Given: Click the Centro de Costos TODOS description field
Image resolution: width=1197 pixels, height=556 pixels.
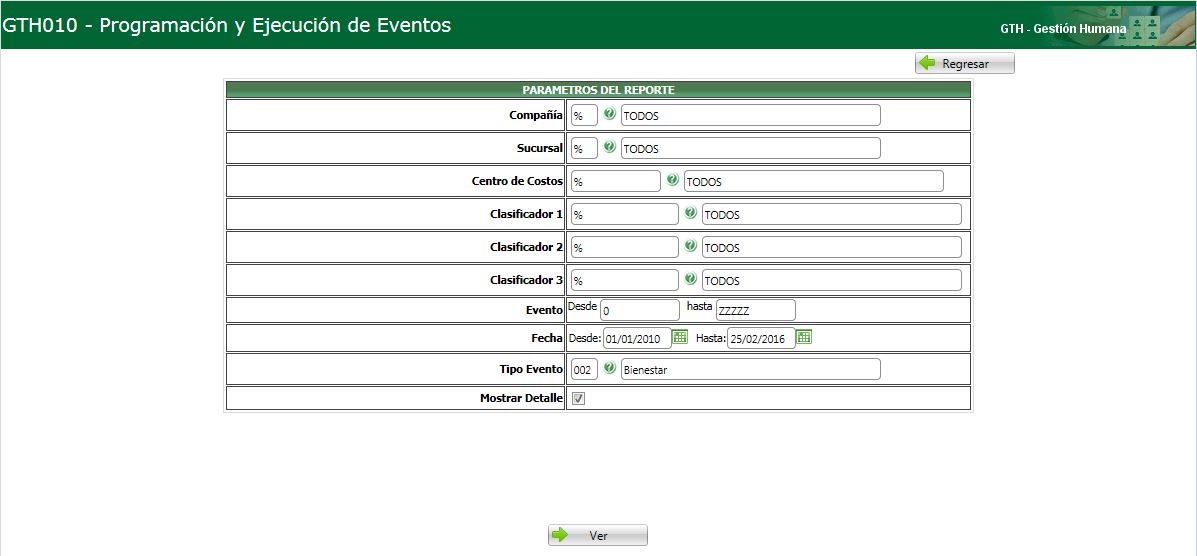Looking at the screenshot, I should point(814,181).
